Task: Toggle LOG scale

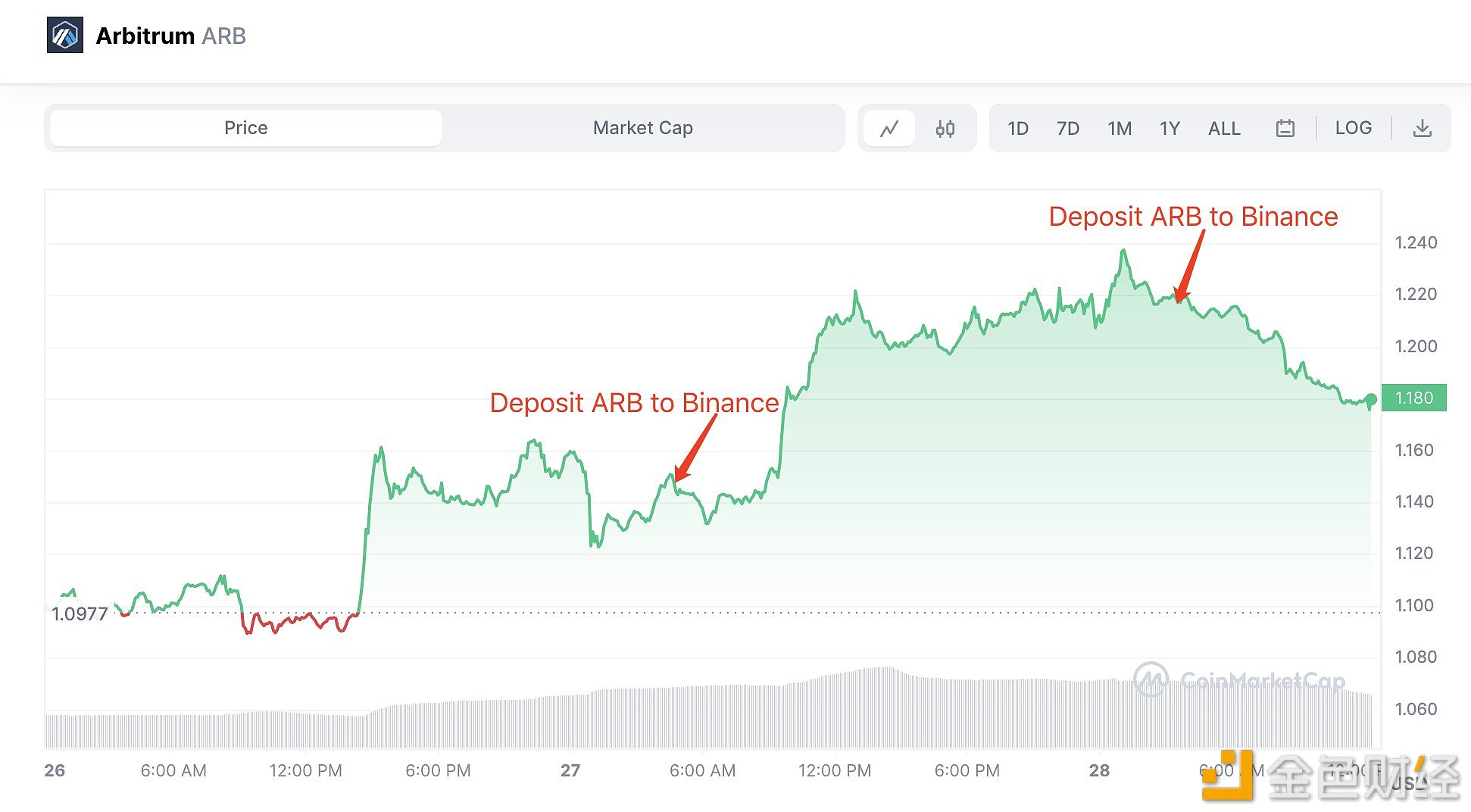Action: click(1354, 128)
